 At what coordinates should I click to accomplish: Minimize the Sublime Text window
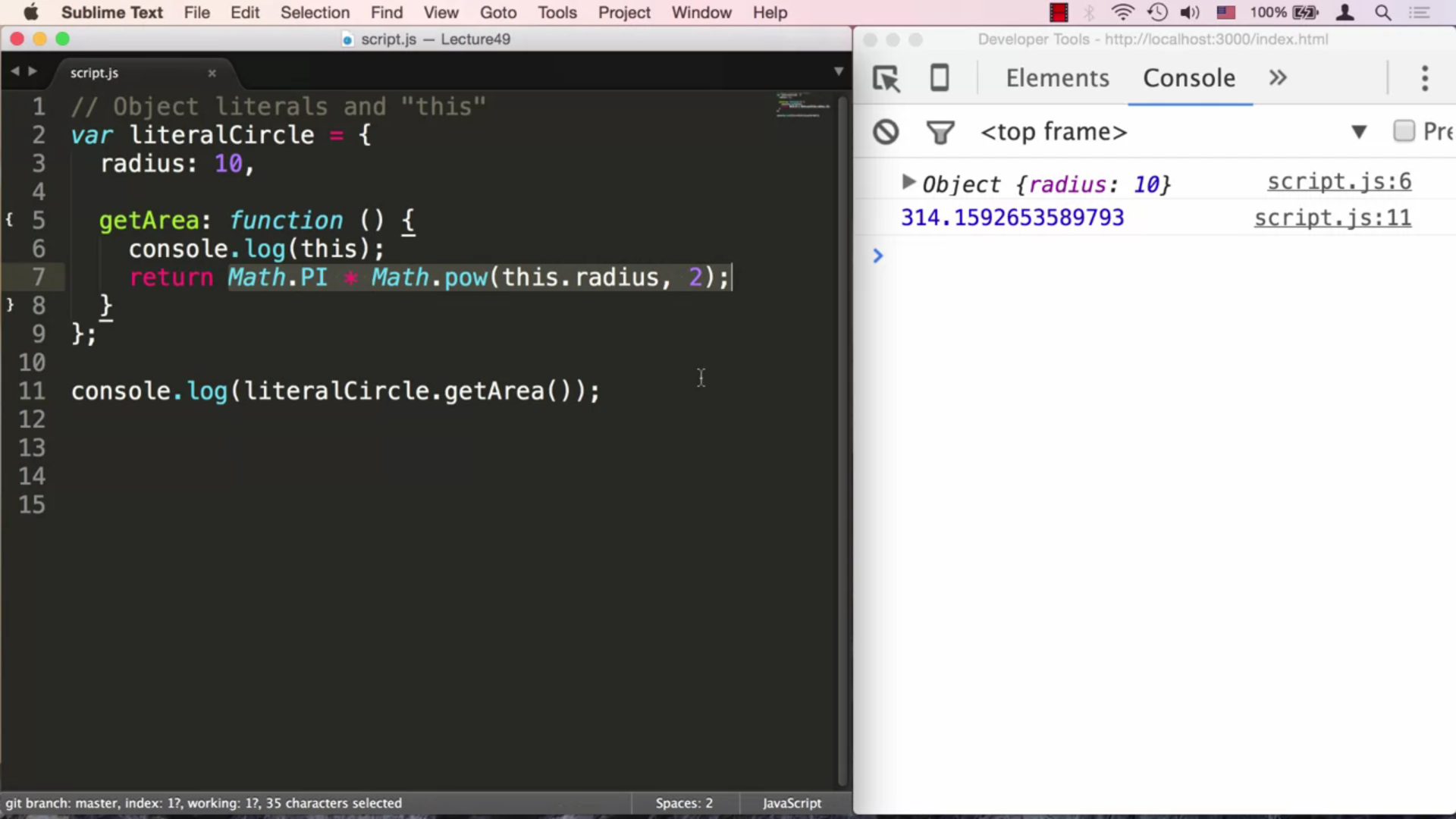pyautogui.click(x=39, y=39)
